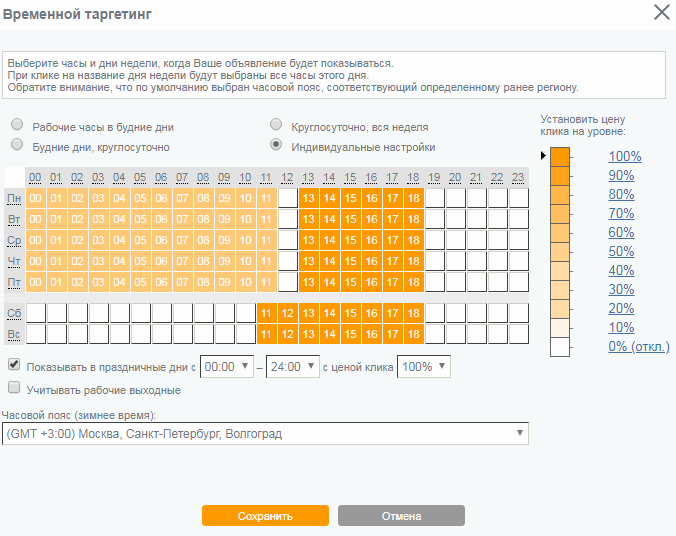Set click price level to 50%
The height and width of the screenshot is (536, 676).
[622, 251]
